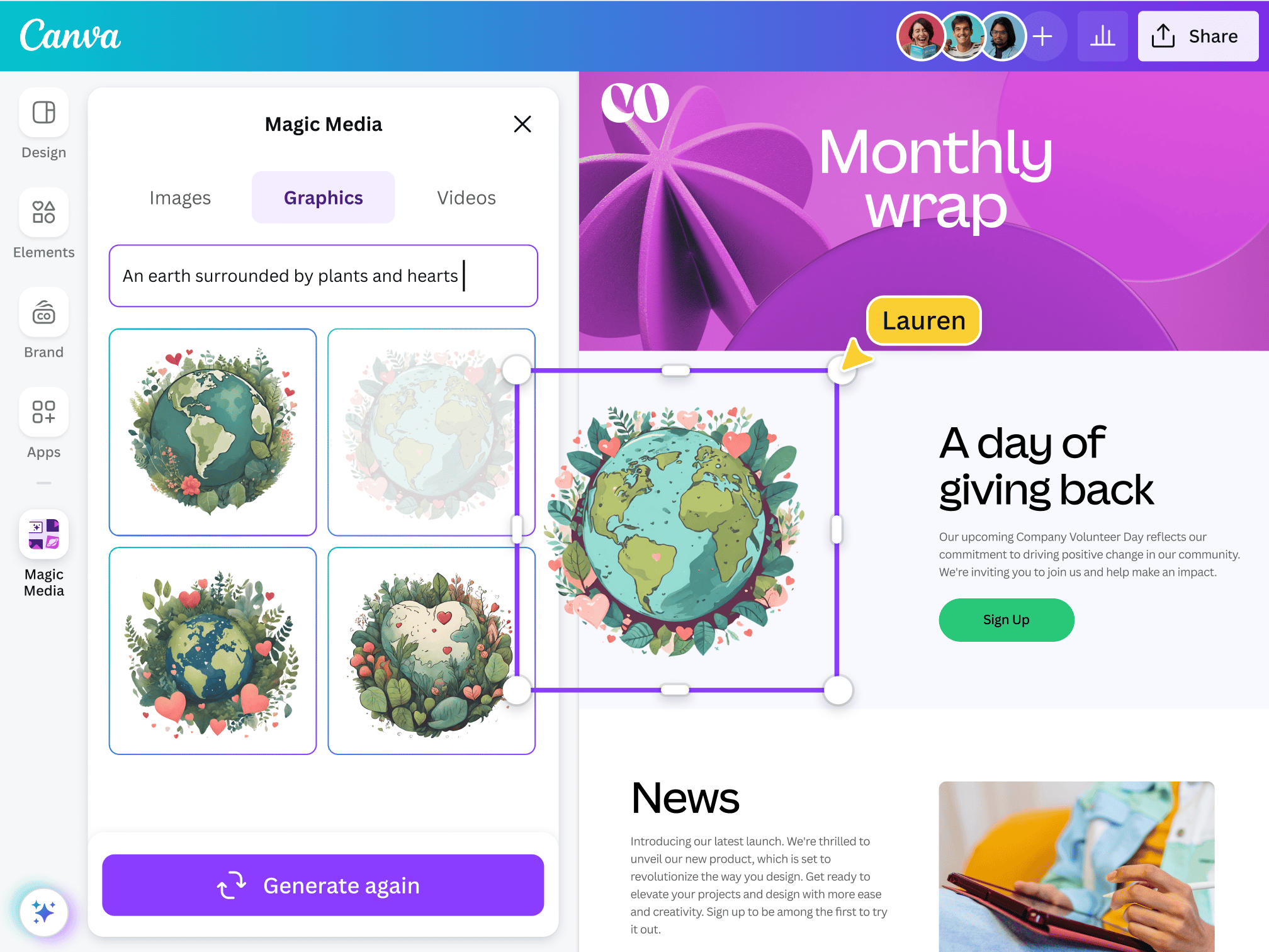Image resolution: width=1269 pixels, height=952 pixels.
Task: Switch to the Videos tab
Action: (x=465, y=197)
